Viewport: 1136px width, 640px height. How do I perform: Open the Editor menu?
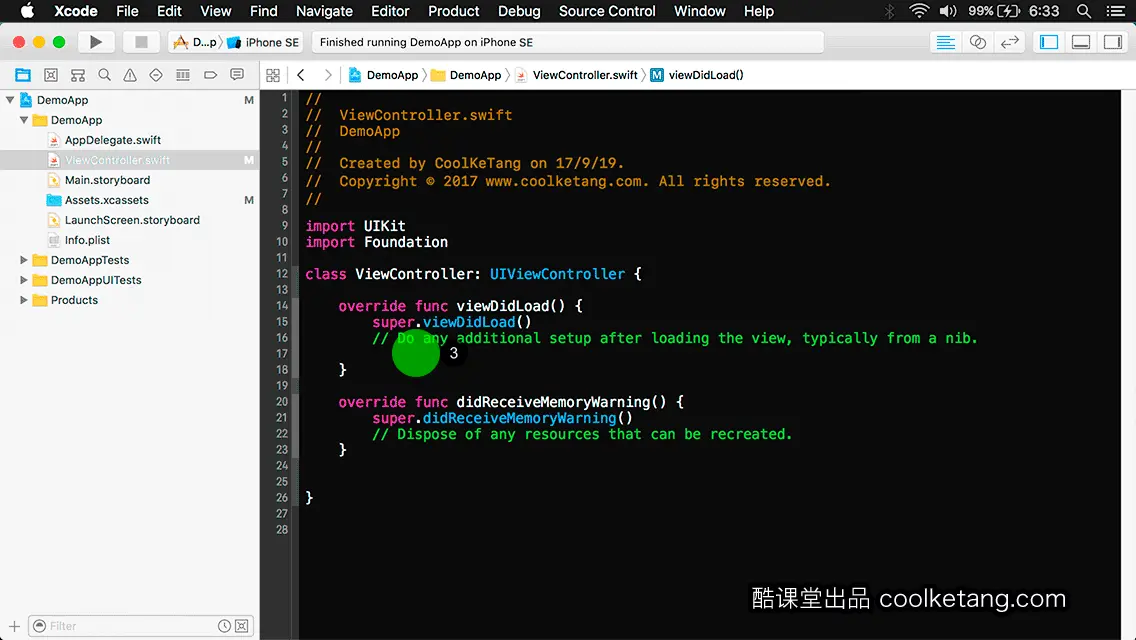tap(390, 11)
